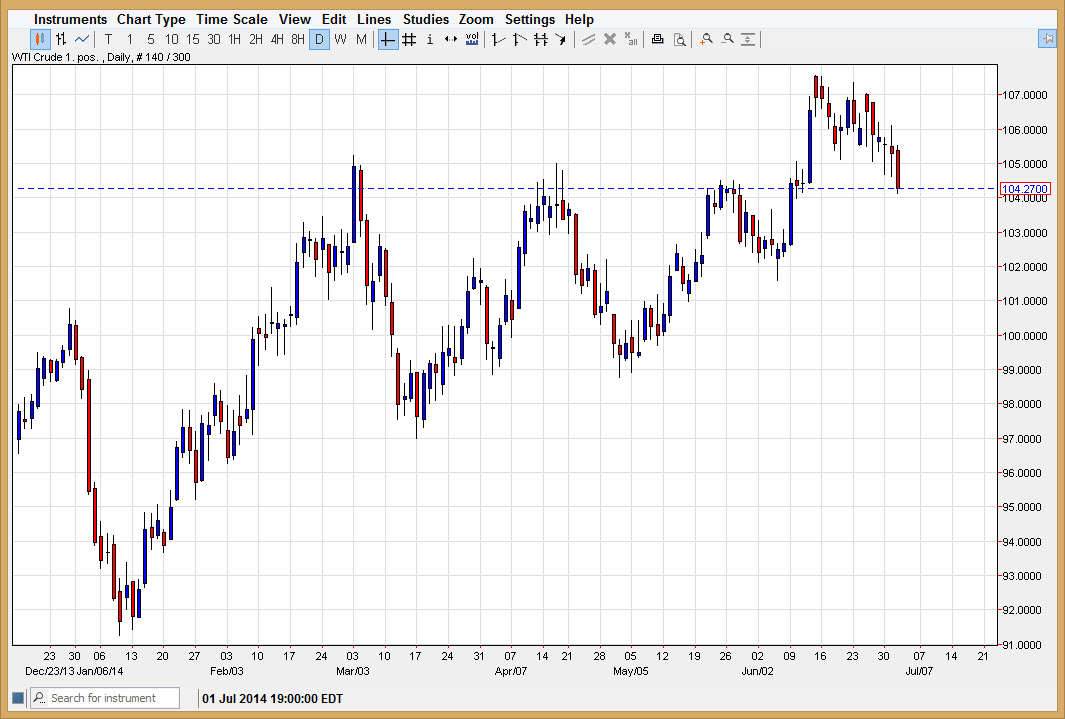Zoom in using the magnifier tool
Viewport: 1065px width, 719px height.
(x=706, y=39)
